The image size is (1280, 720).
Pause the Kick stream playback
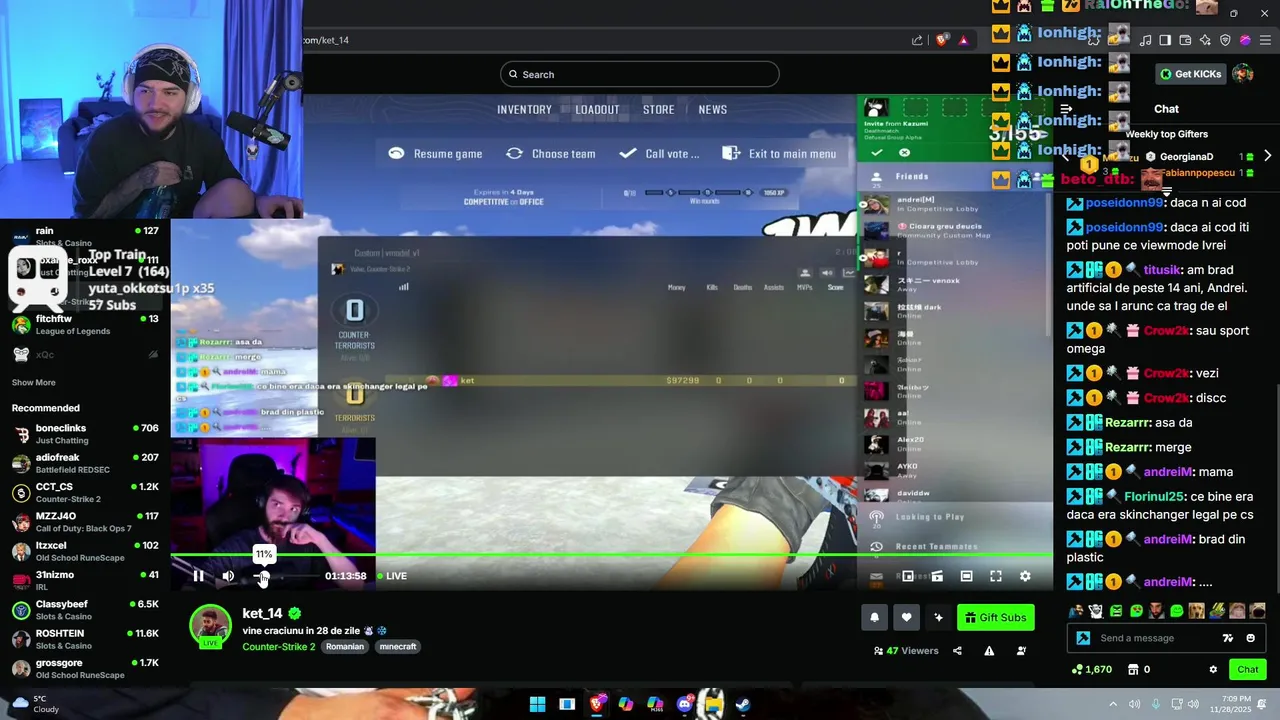tap(198, 576)
